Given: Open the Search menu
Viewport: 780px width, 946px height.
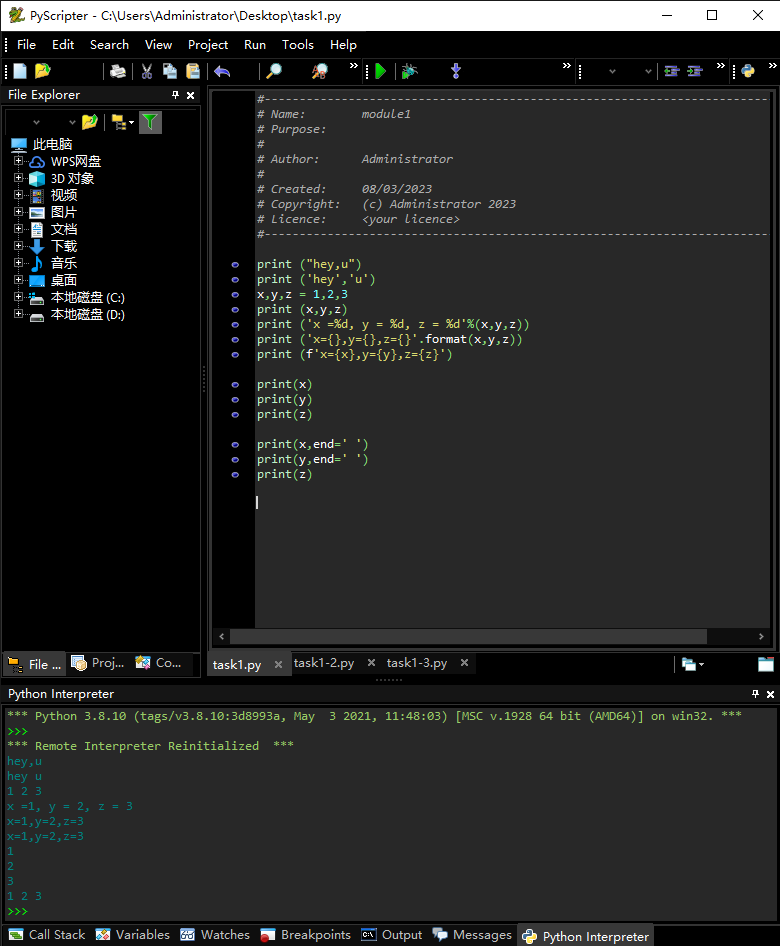Looking at the screenshot, I should (109, 45).
